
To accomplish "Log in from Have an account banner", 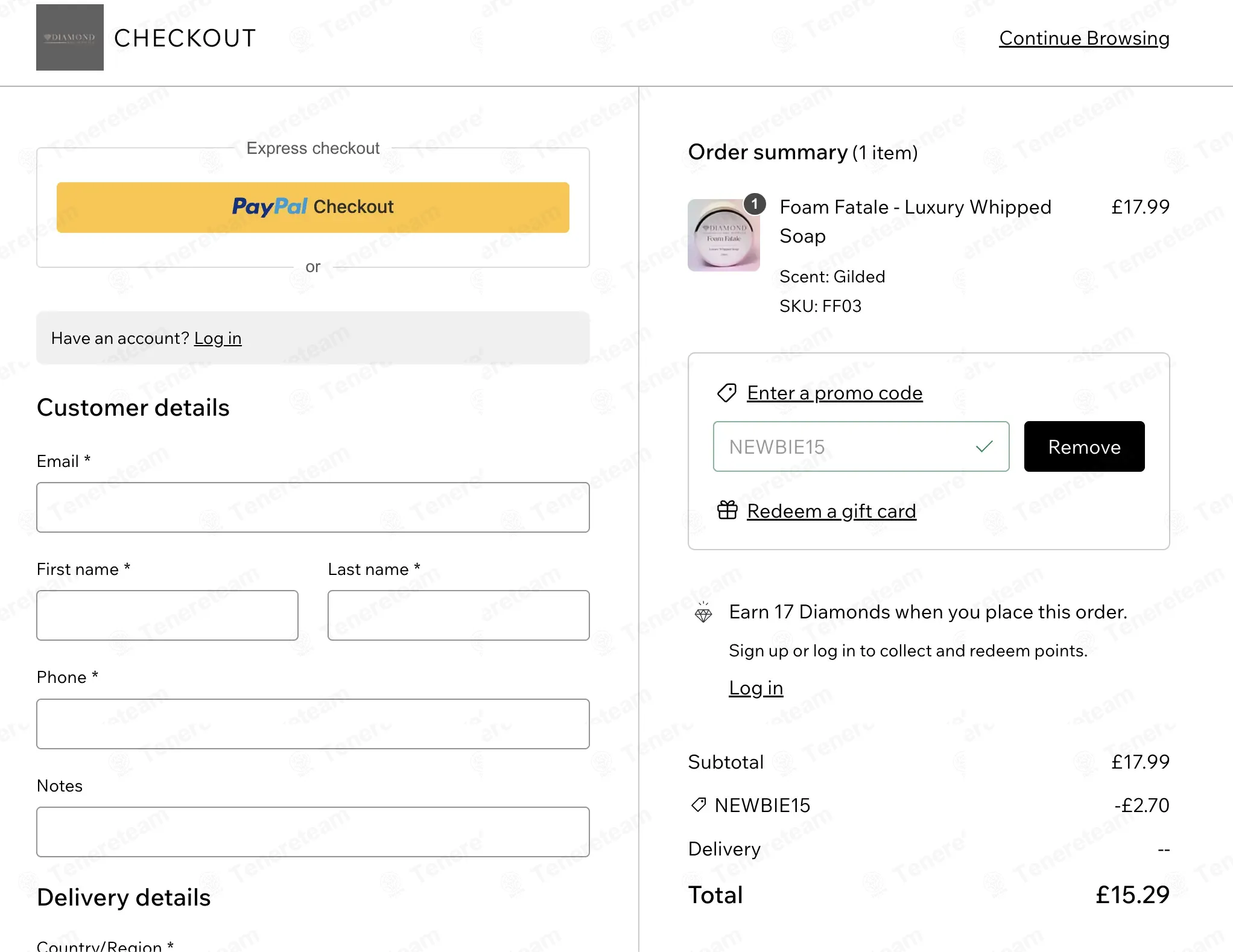I will tap(218, 338).
